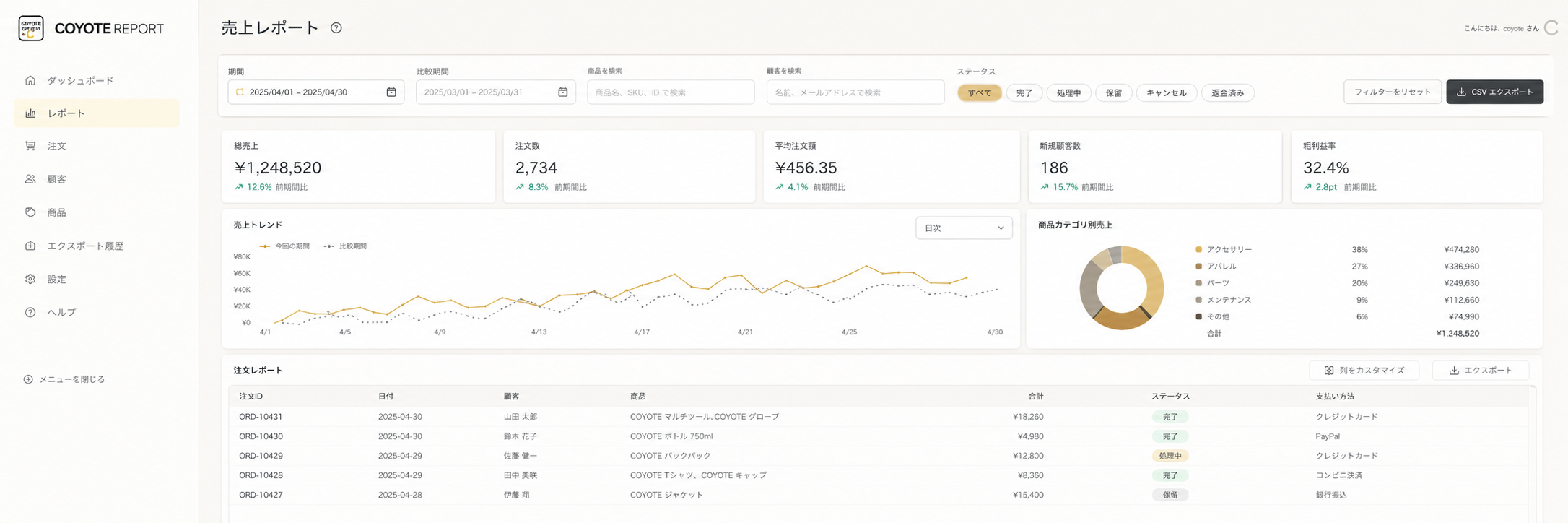Click the 列をカスタマイズ columns icon

(1329, 371)
